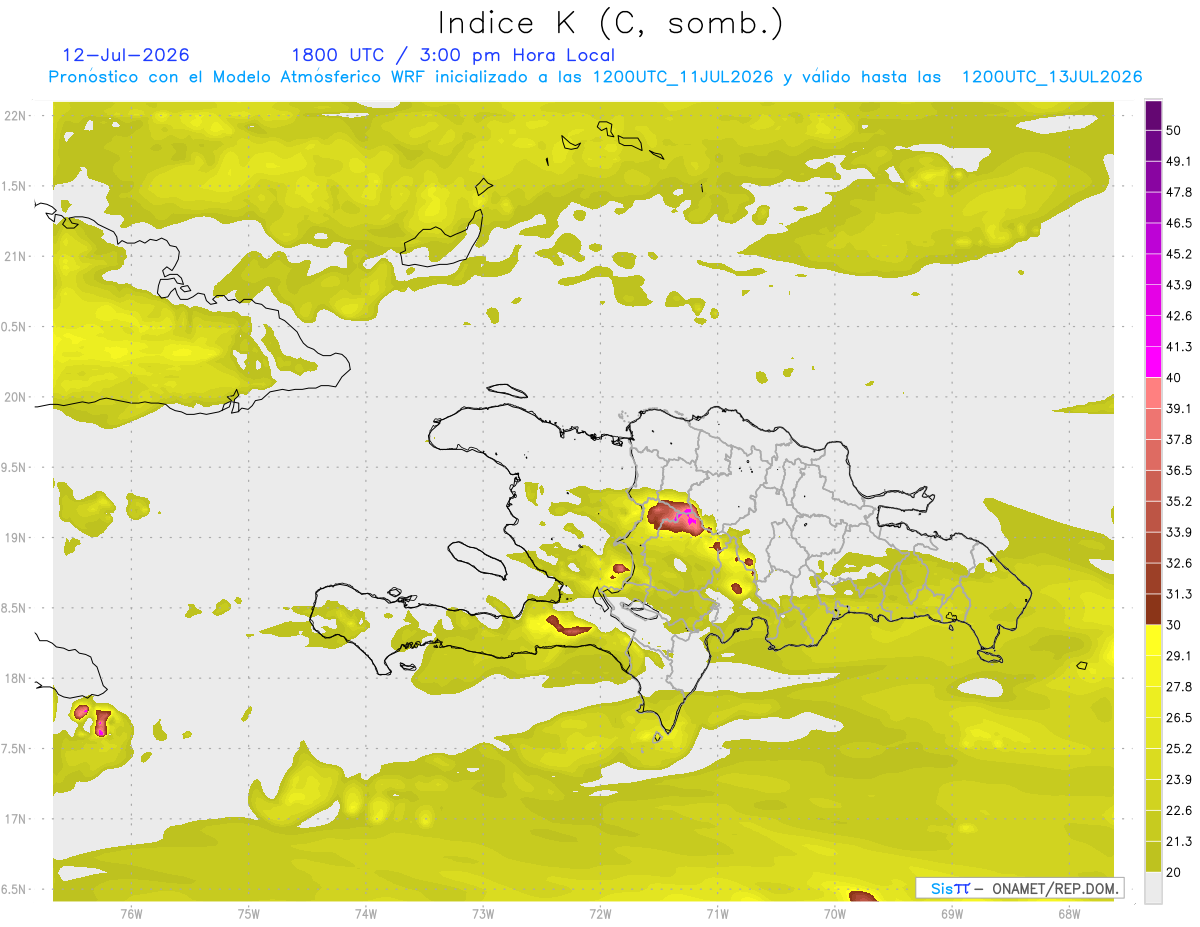Click the '73W' longitude label
Image resolution: width=1200 pixels, height=927 pixels.
483,914
